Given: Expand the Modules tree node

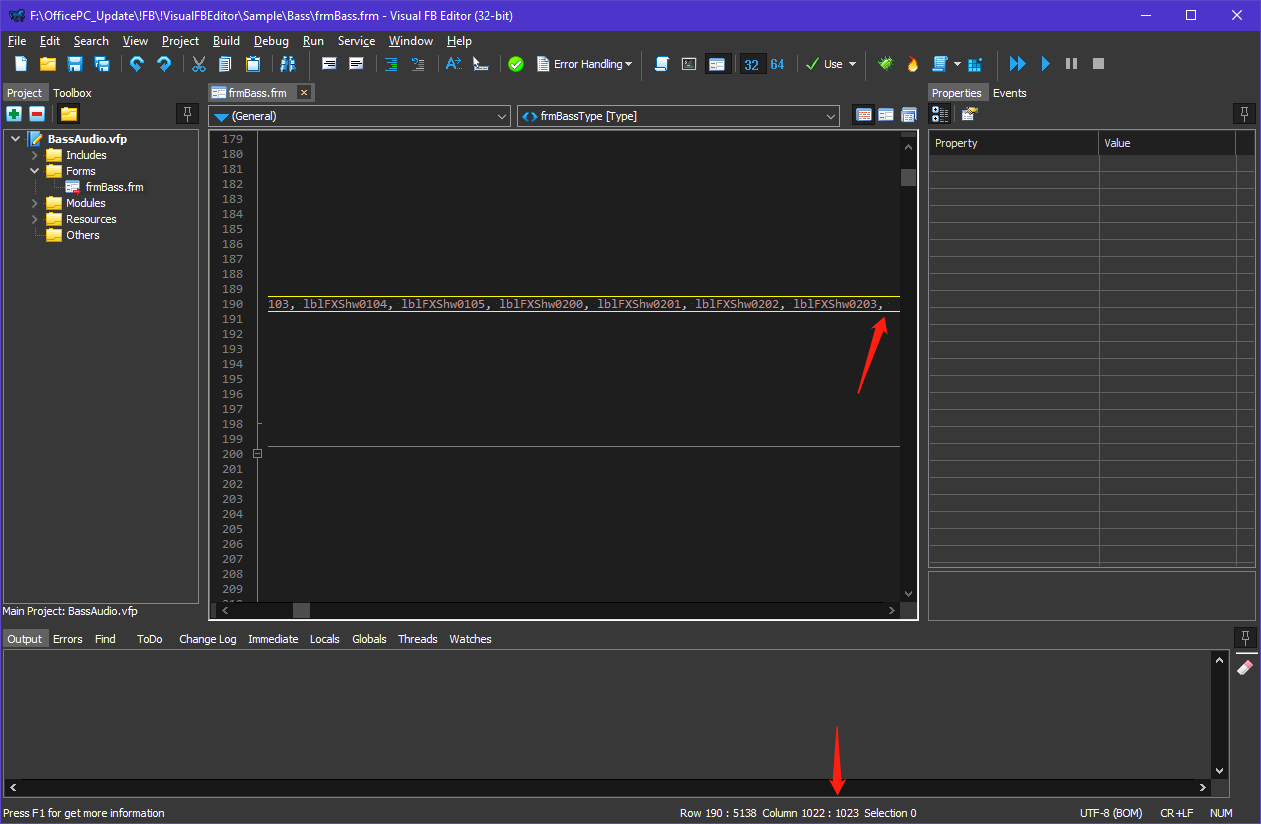Looking at the screenshot, I should (33, 202).
